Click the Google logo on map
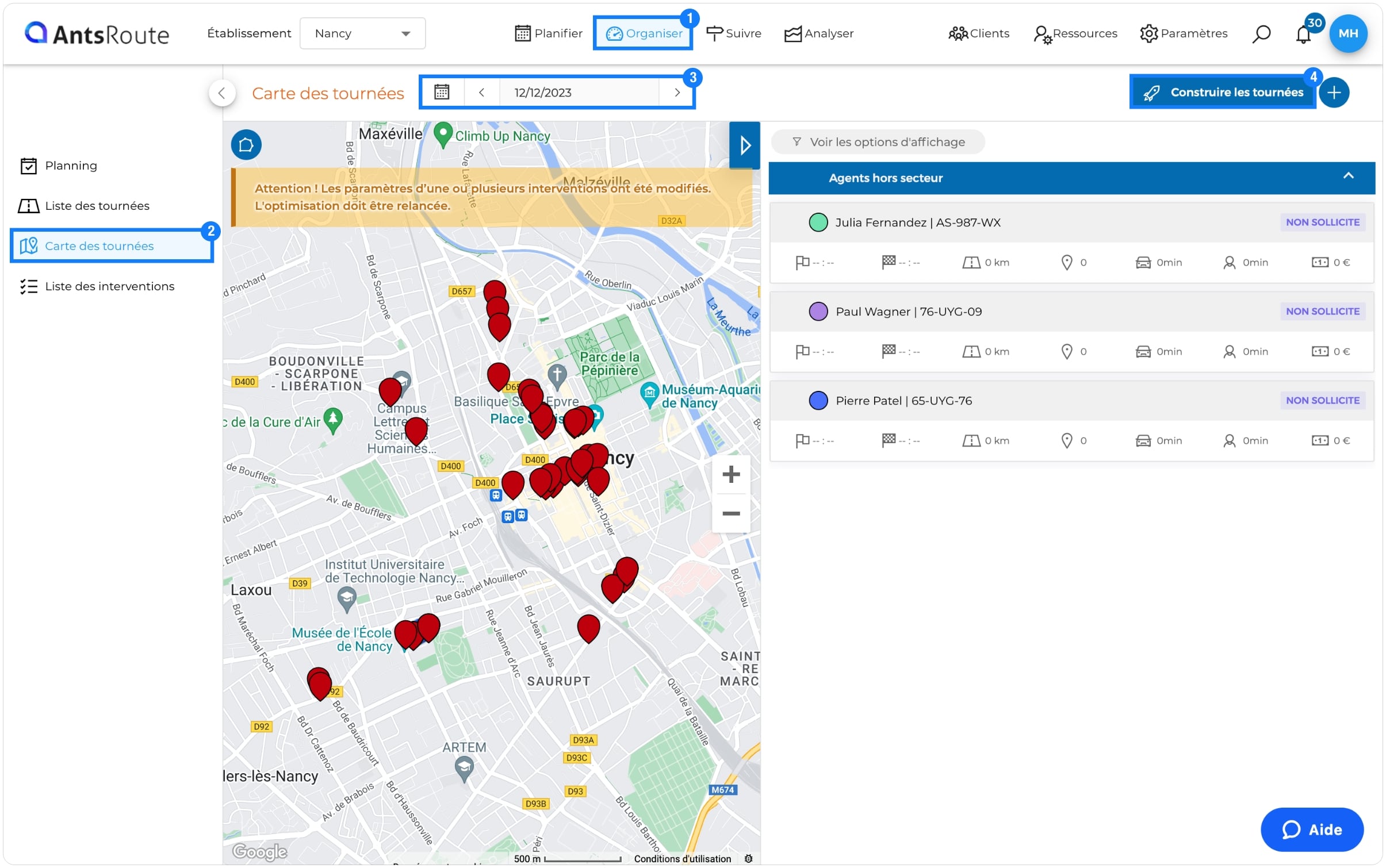Image resolution: width=1386 pixels, height=868 pixels. [259, 851]
